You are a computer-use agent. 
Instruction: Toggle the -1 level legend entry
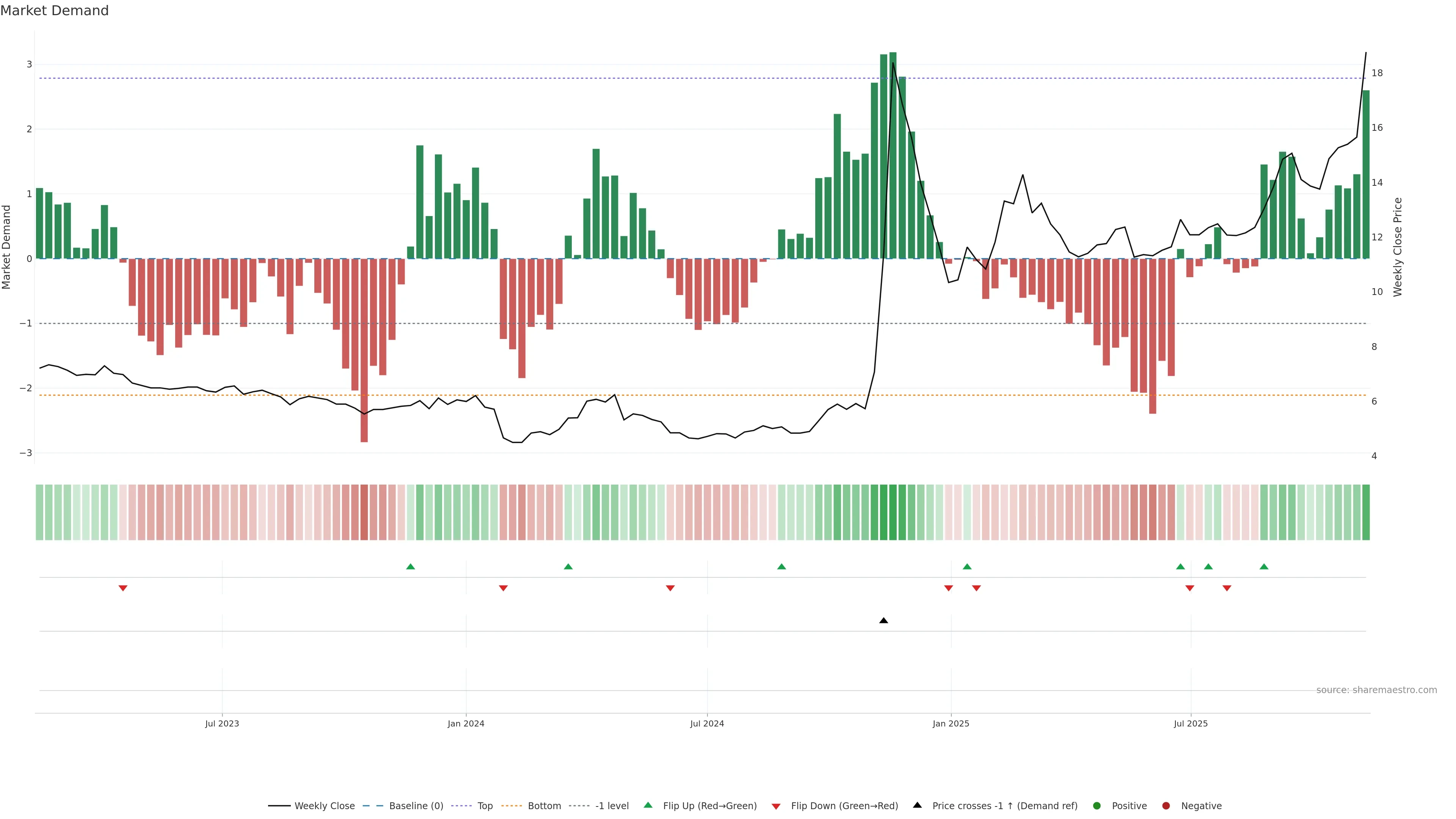point(612,806)
